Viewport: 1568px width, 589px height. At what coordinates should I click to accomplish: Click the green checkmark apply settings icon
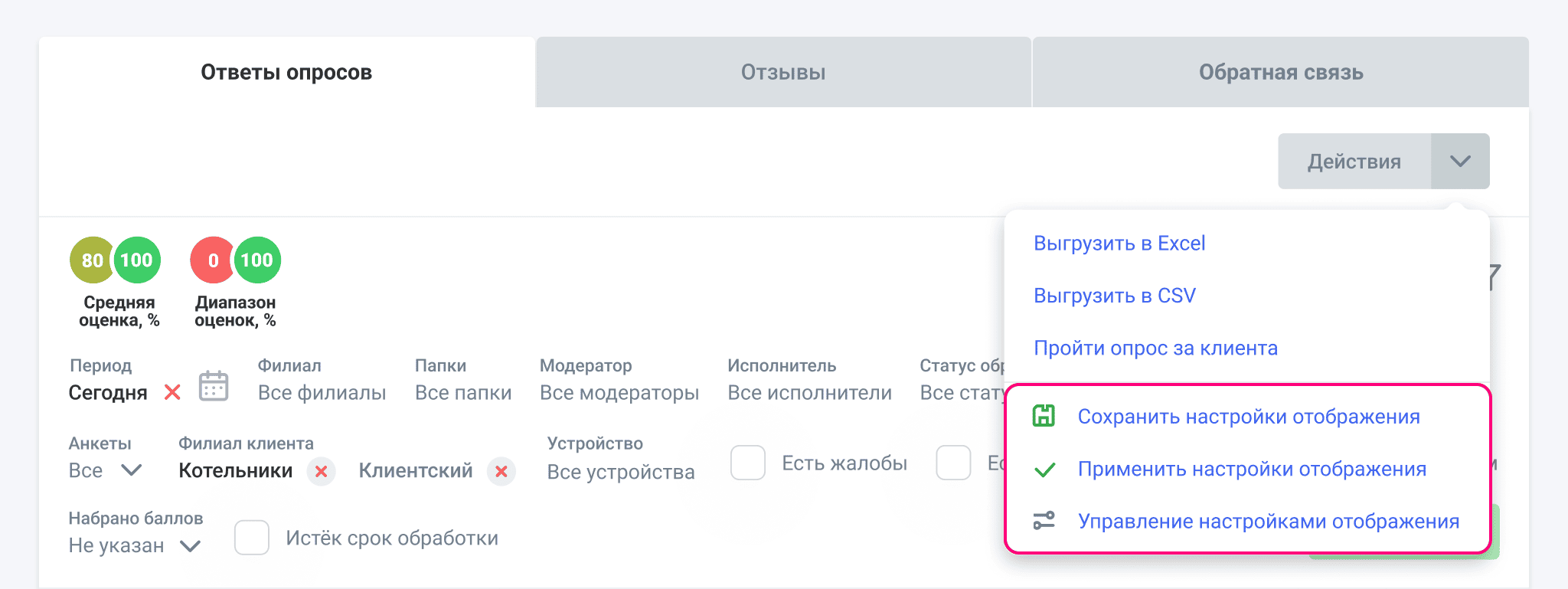click(x=1044, y=470)
